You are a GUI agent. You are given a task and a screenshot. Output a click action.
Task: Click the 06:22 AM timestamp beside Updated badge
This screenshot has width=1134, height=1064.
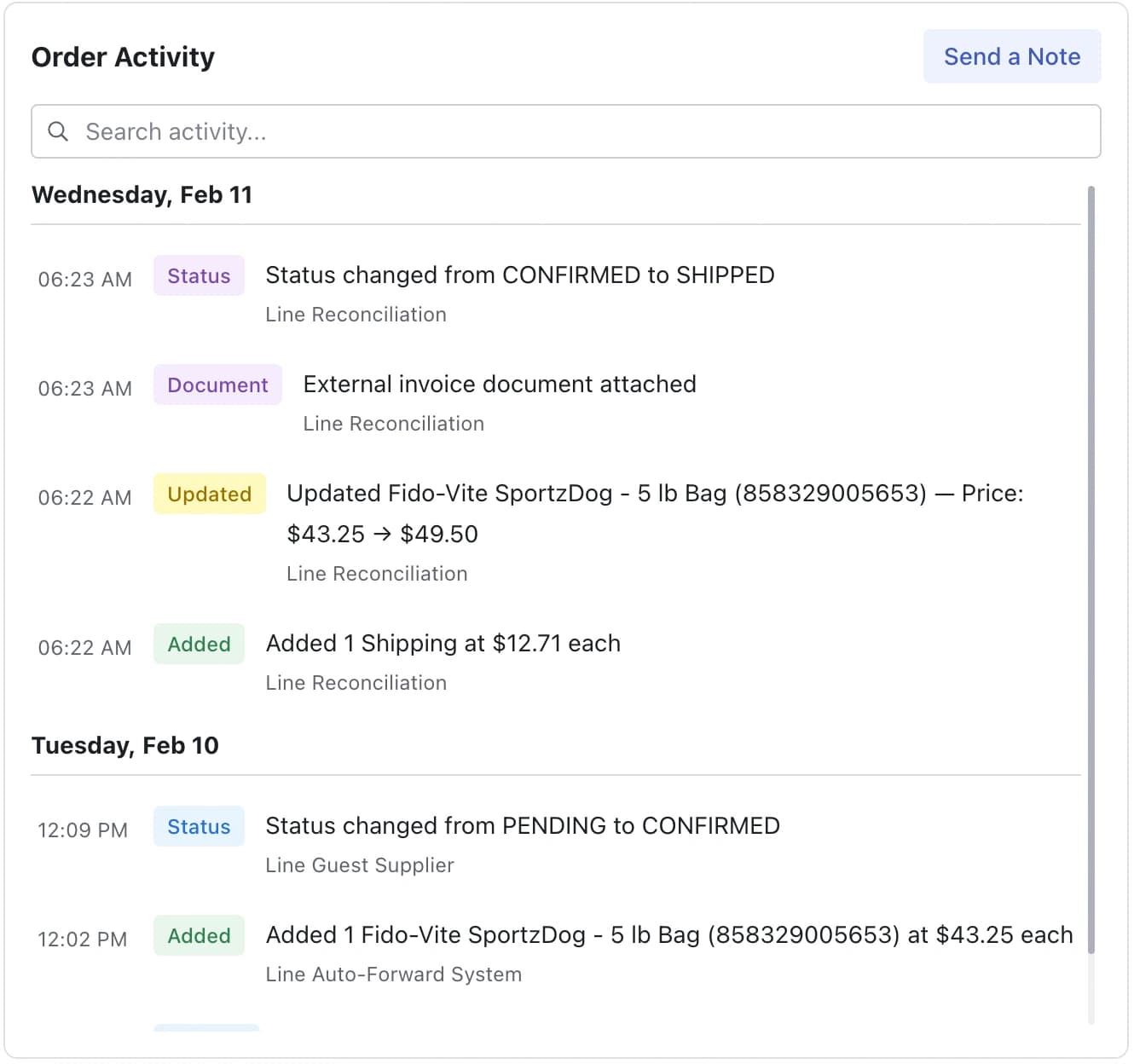point(85,498)
